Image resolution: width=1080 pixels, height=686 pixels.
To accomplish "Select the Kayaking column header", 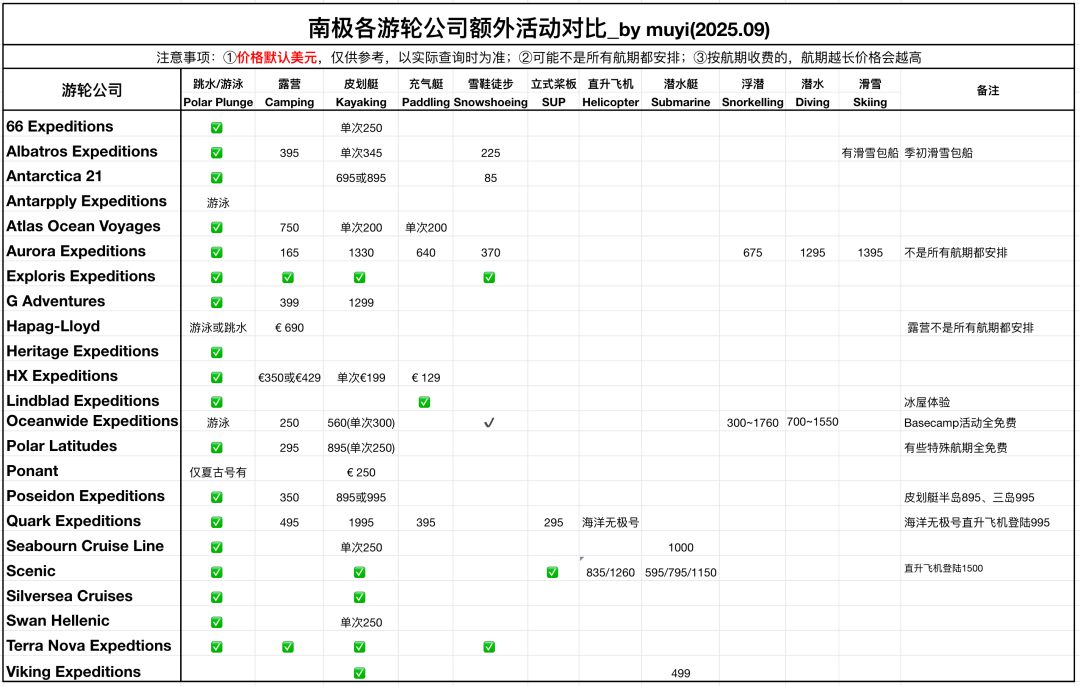I will tap(361, 102).
